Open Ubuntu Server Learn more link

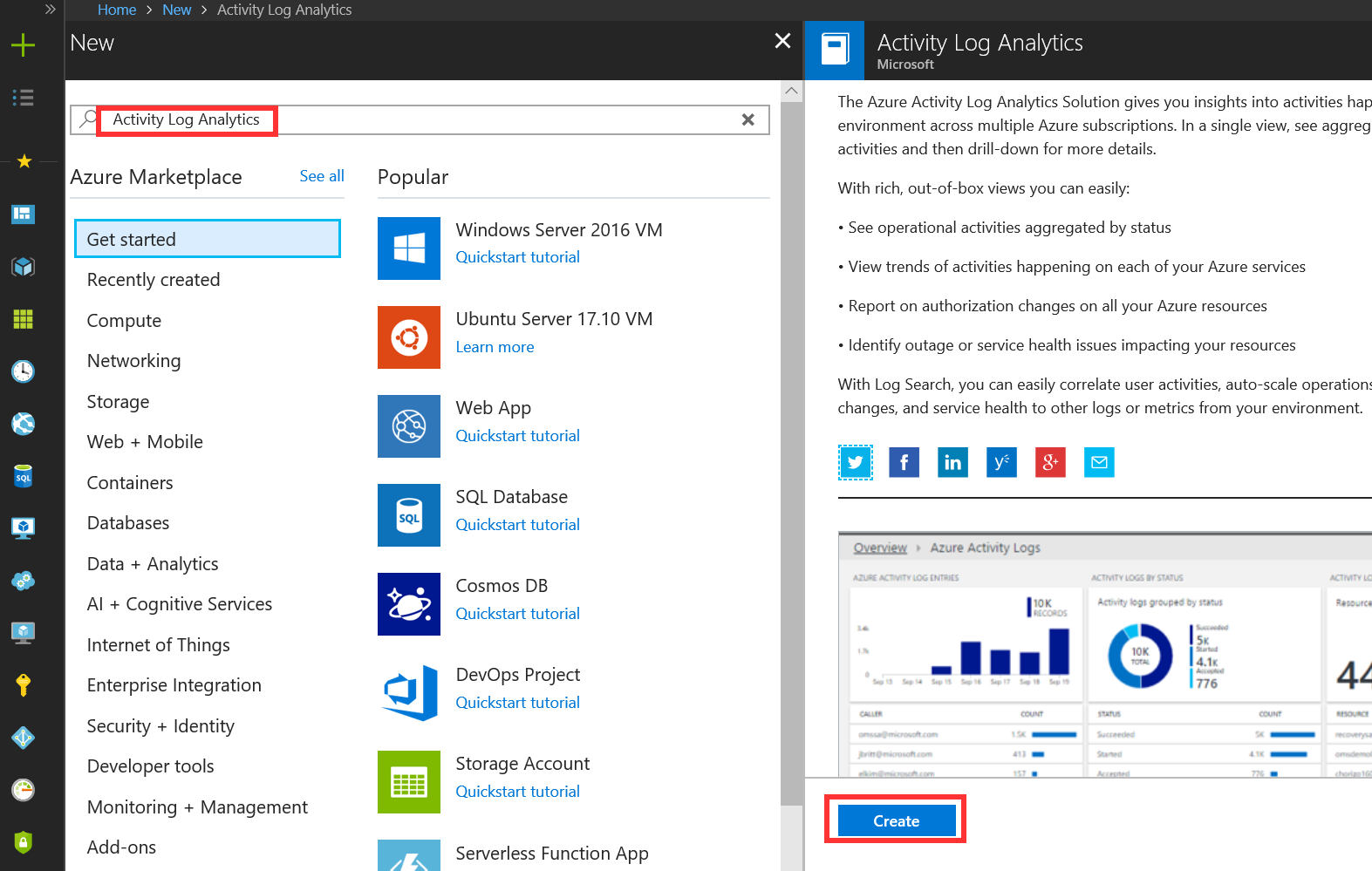495,347
